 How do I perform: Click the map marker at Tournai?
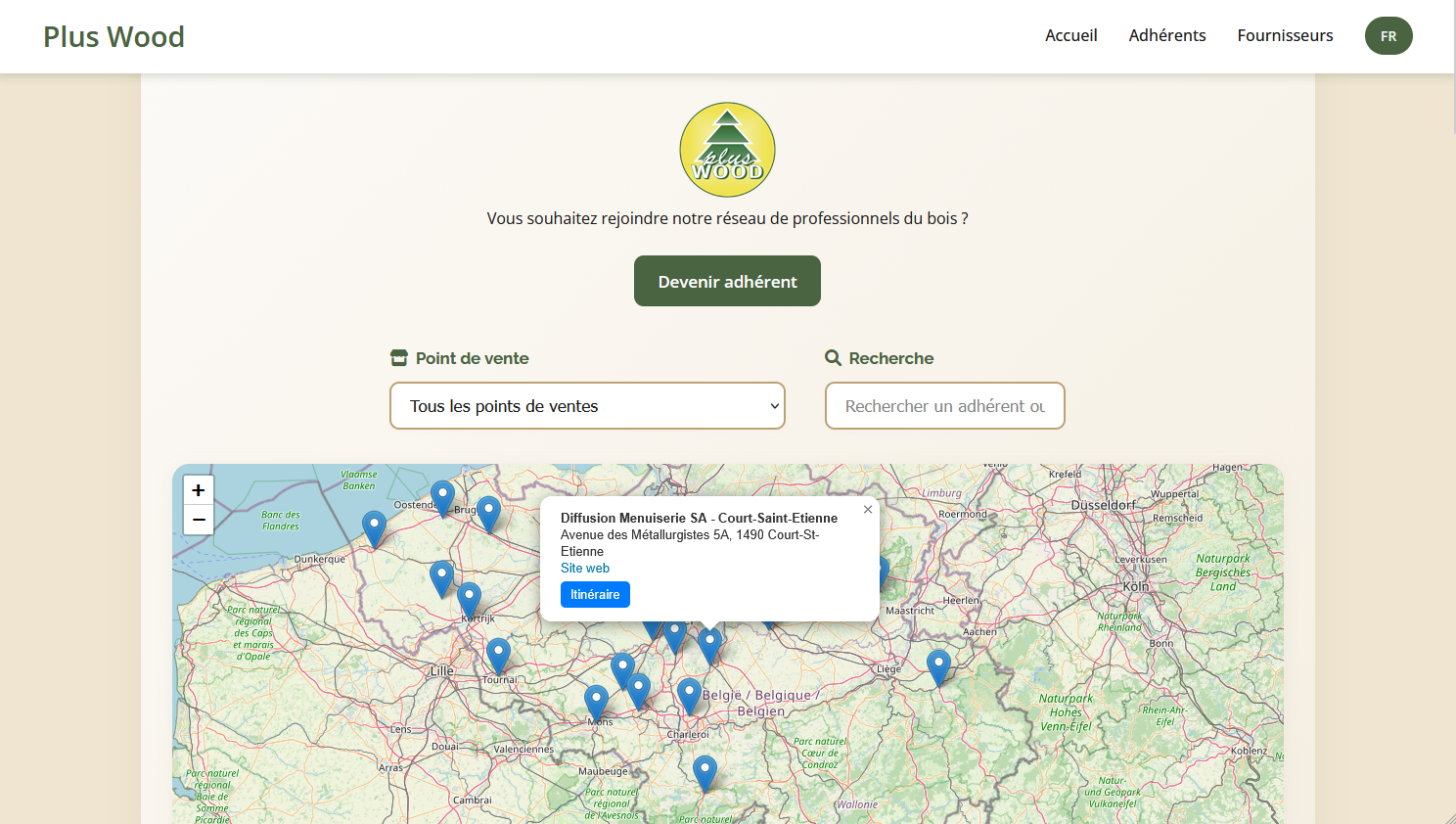[498, 654]
